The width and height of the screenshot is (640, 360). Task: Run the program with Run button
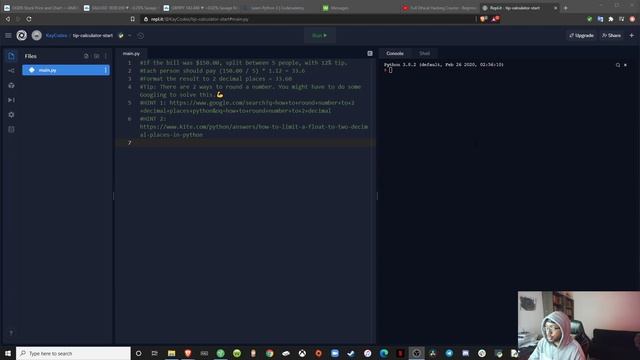[320, 36]
